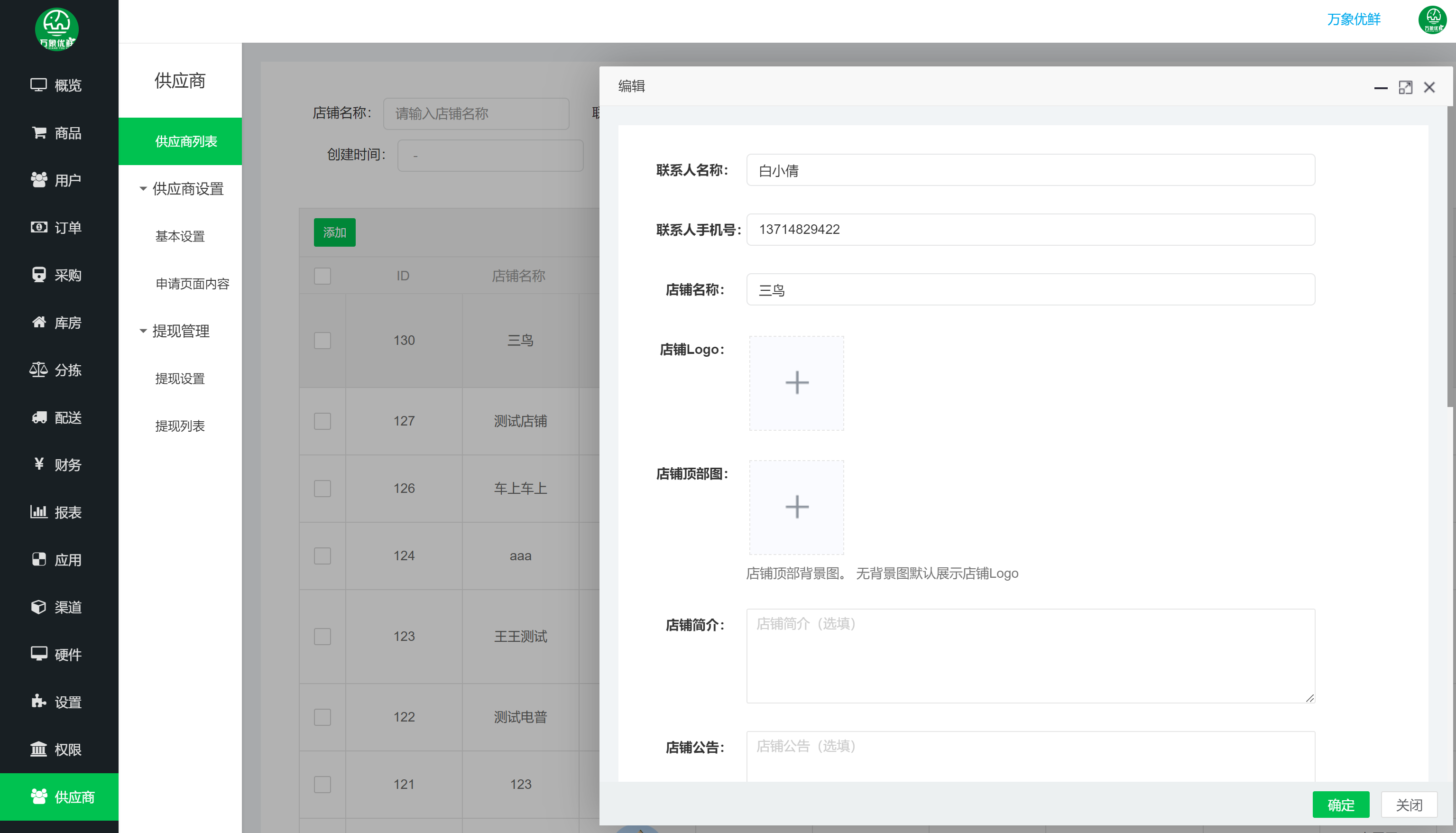Viewport: 1456px width, 833px height.
Task: Upload a store logo via the plus area
Action: tap(796, 382)
